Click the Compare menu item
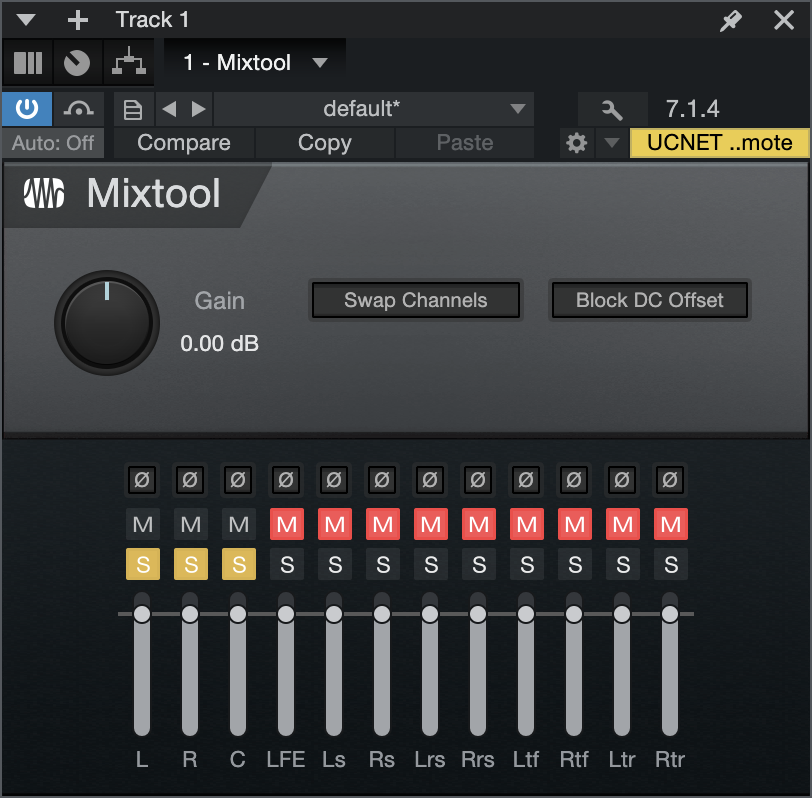This screenshot has width=812, height=798. [x=184, y=142]
